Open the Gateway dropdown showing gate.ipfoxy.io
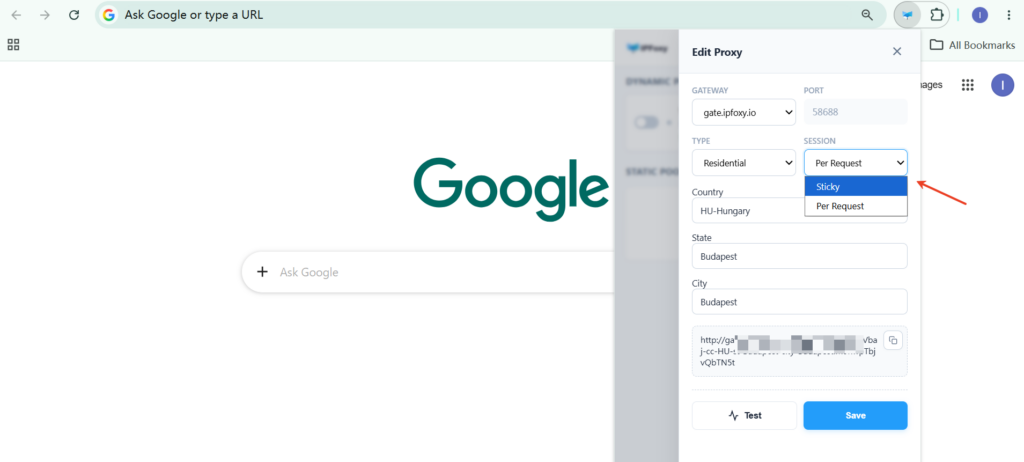Viewport: 1024px width, 462px height. point(744,112)
